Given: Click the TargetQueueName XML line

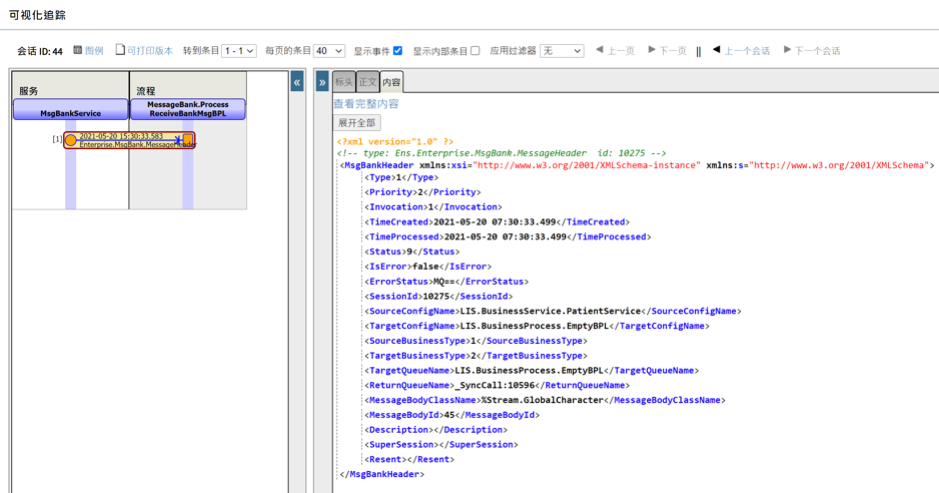Looking at the screenshot, I should [532, 370].
